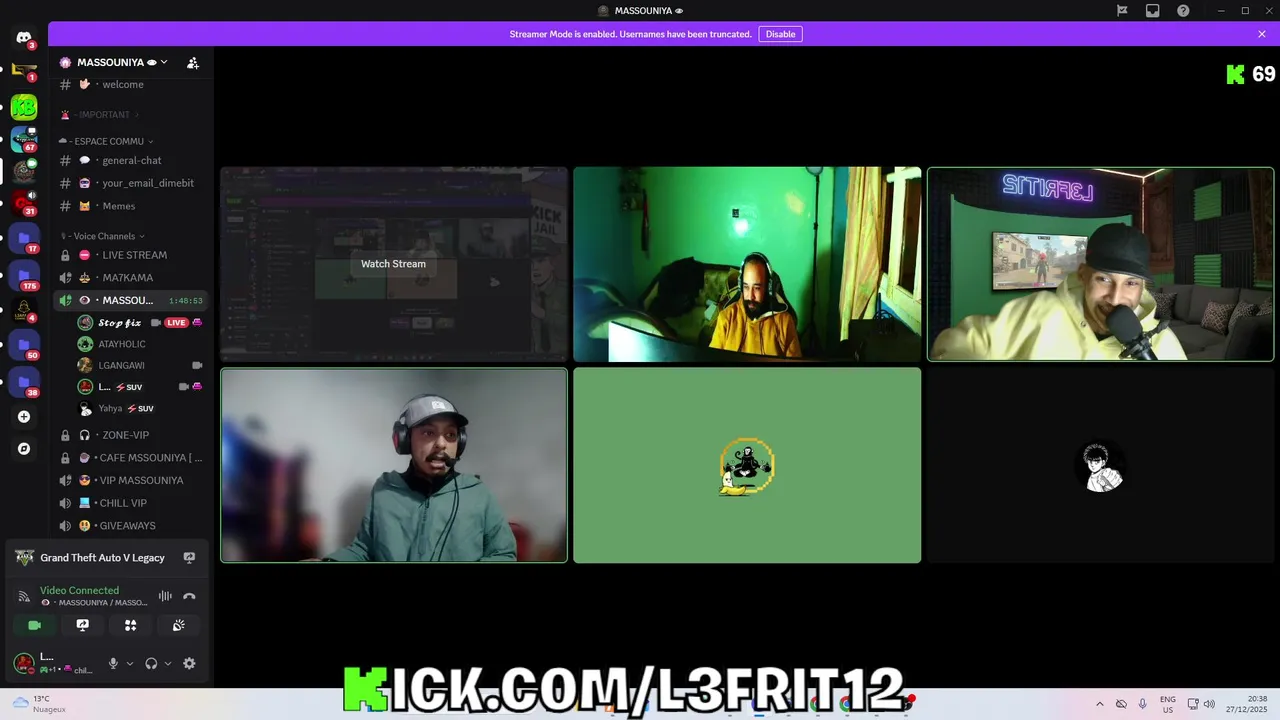Select the locked LIVE STREAM channel
Image resolution: width=1280 pixels, height=720 pixels.
pyautogui.click(x=130, y=255)
